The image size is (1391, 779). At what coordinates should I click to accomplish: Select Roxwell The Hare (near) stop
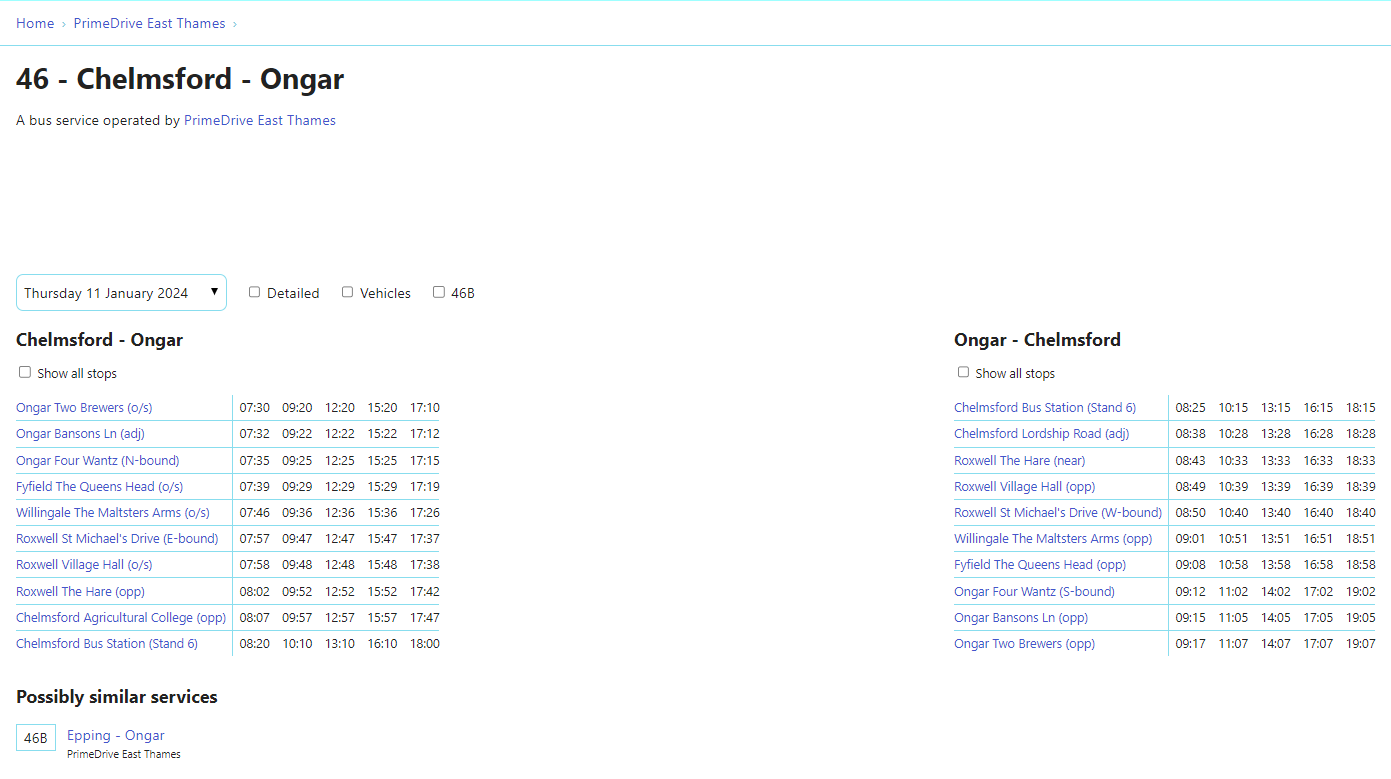[1019, 461]
